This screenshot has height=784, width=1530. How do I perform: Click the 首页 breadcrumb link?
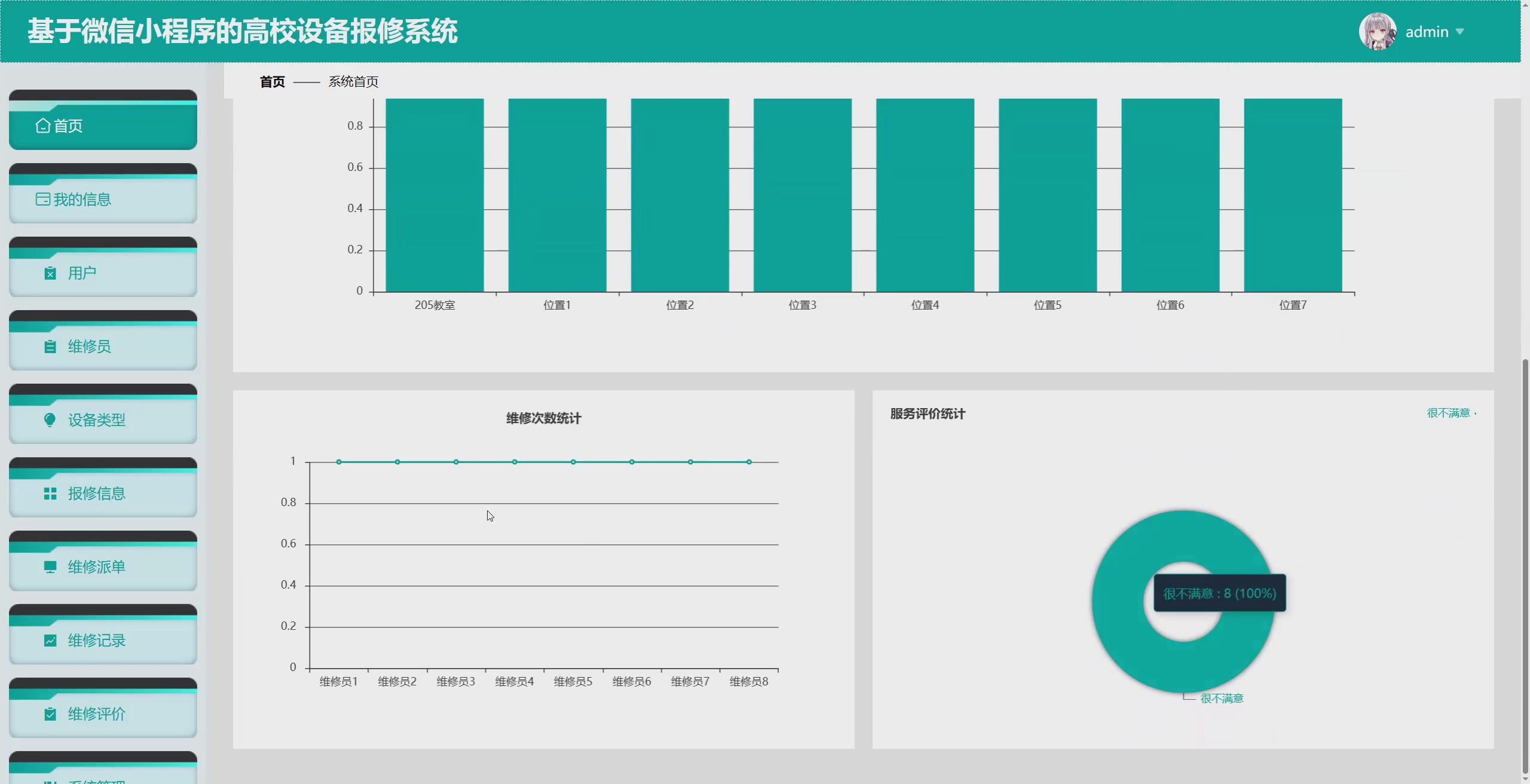click(x=272, y=82)
